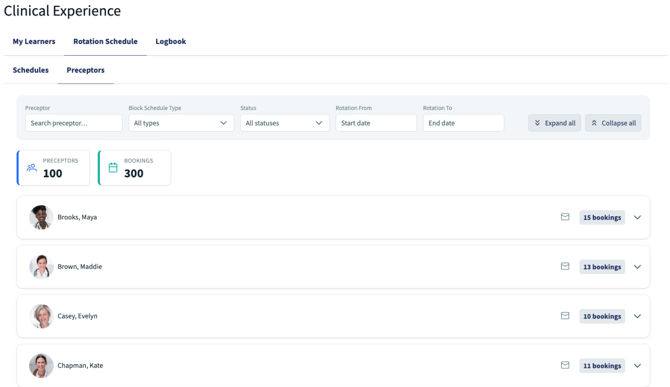Click the name Chapman, Kate
Screen dimensions: 670x387
(80, 366)
